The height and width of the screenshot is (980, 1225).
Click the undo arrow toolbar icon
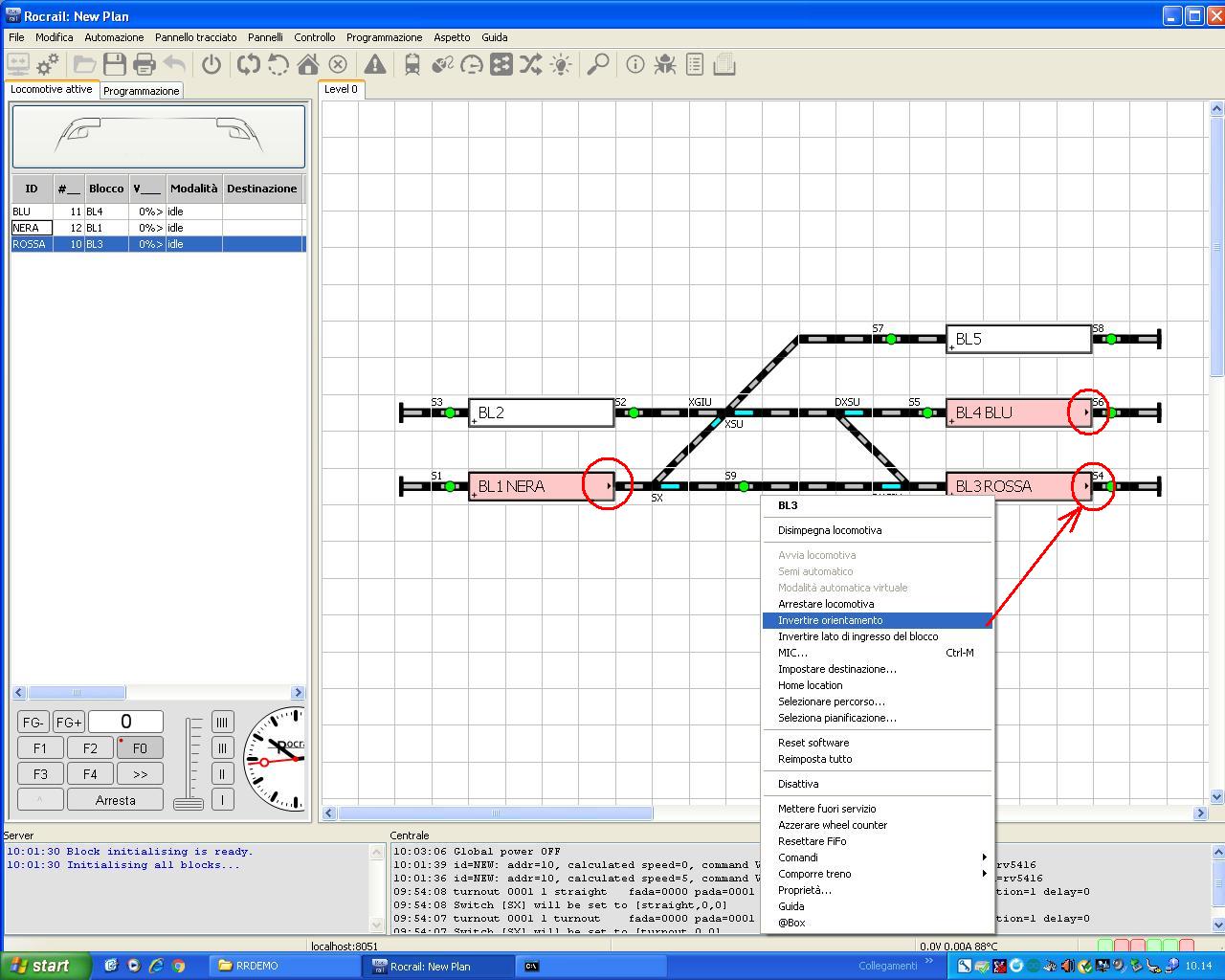click(174, 64)
